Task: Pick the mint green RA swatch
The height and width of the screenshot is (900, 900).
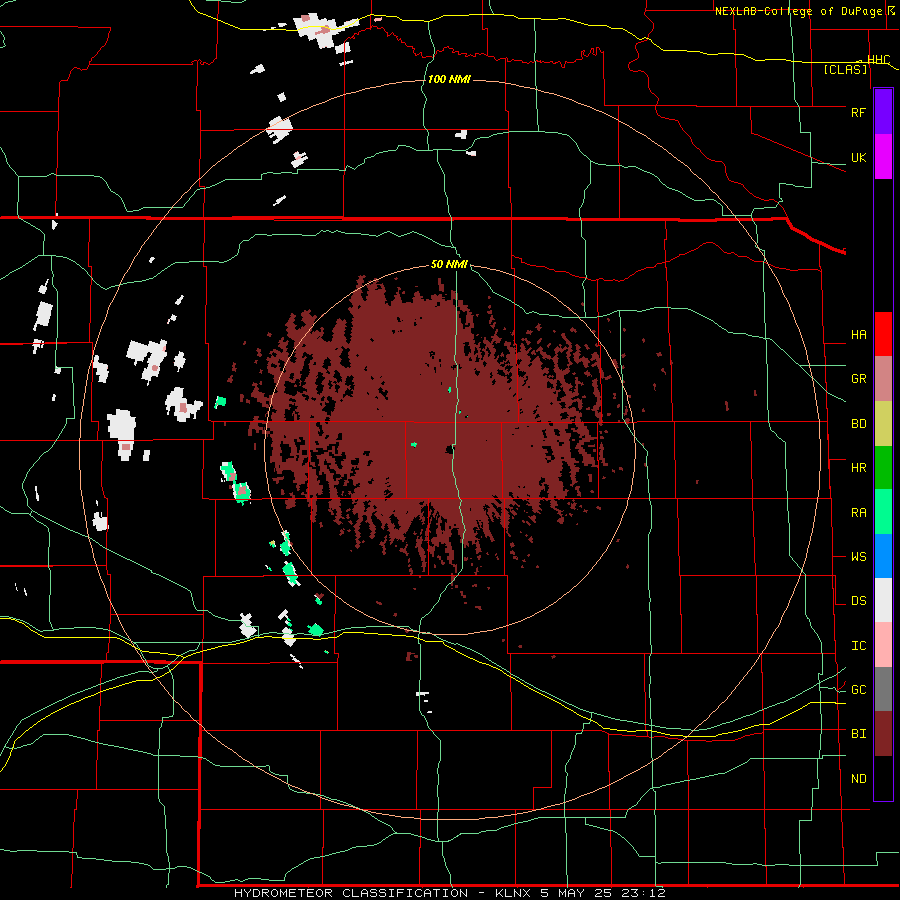Action: [x=883, y=512]
